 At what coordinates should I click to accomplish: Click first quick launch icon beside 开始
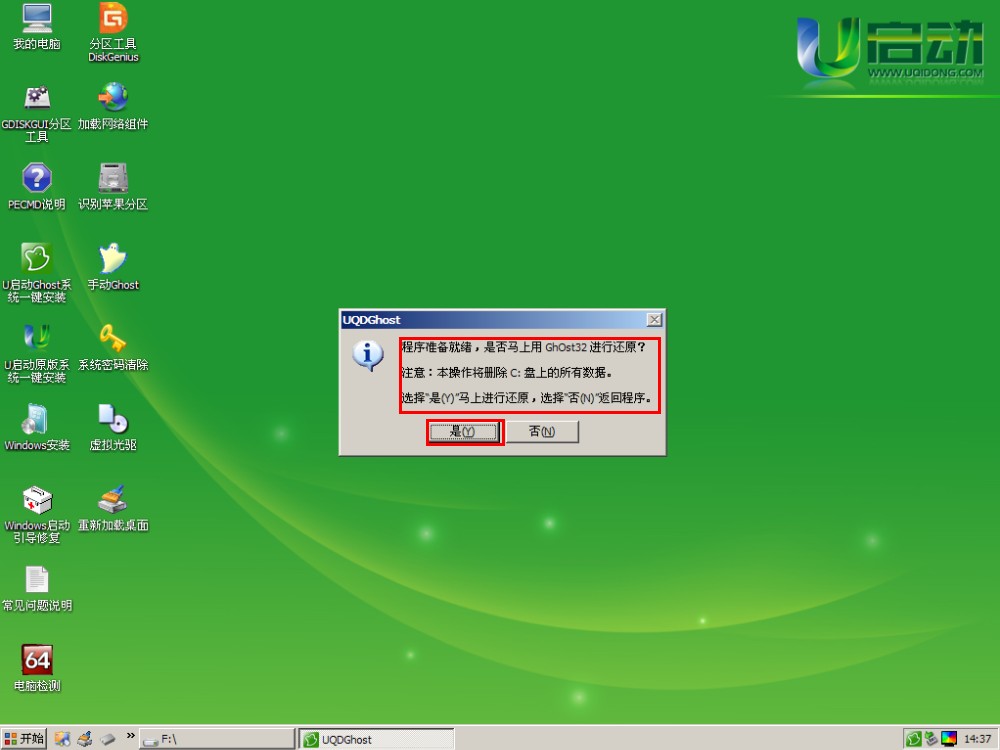tap(62, 739)
